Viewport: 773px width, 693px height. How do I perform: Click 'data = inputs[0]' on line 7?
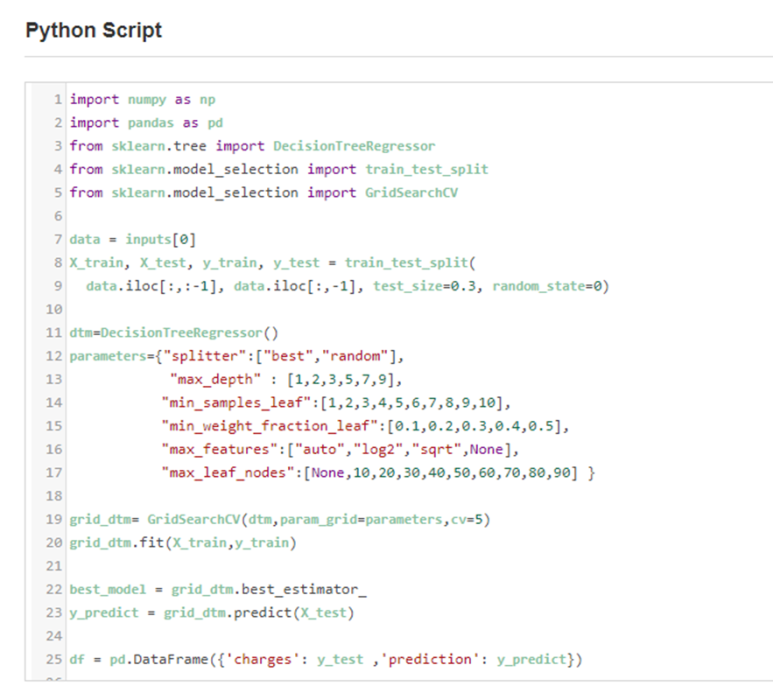point(133,240)
